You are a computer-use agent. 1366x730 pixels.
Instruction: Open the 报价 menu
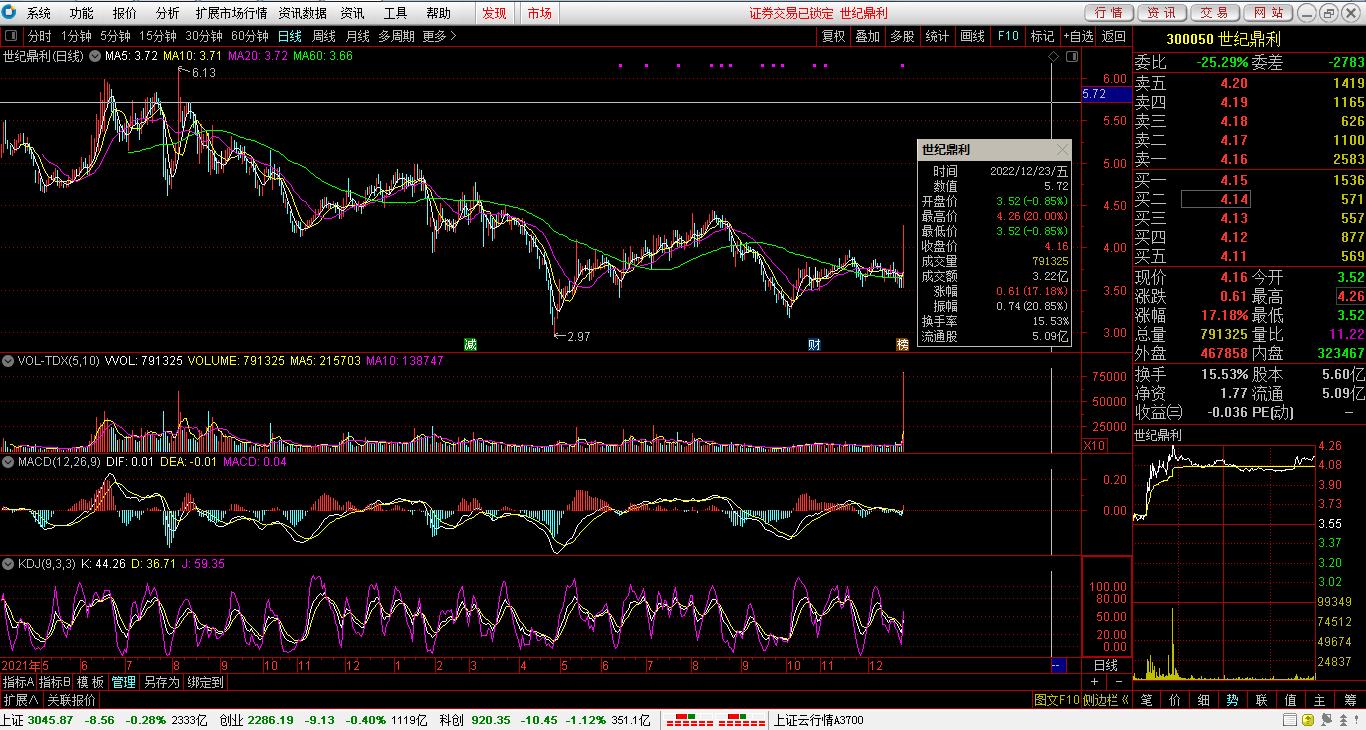[125, 13]
